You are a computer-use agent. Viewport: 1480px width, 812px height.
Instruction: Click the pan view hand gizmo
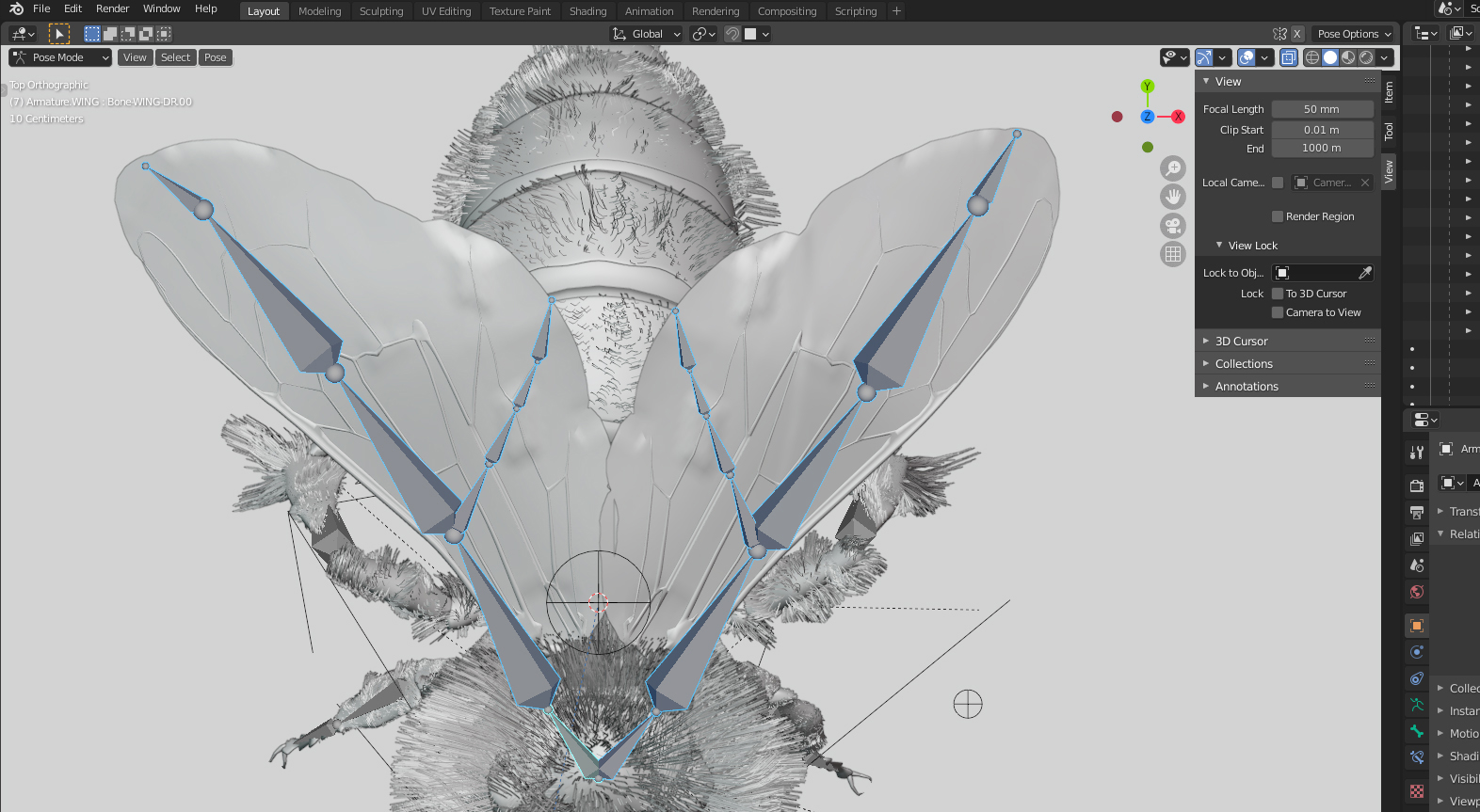pyautogui.click(x=1173, y=197)
